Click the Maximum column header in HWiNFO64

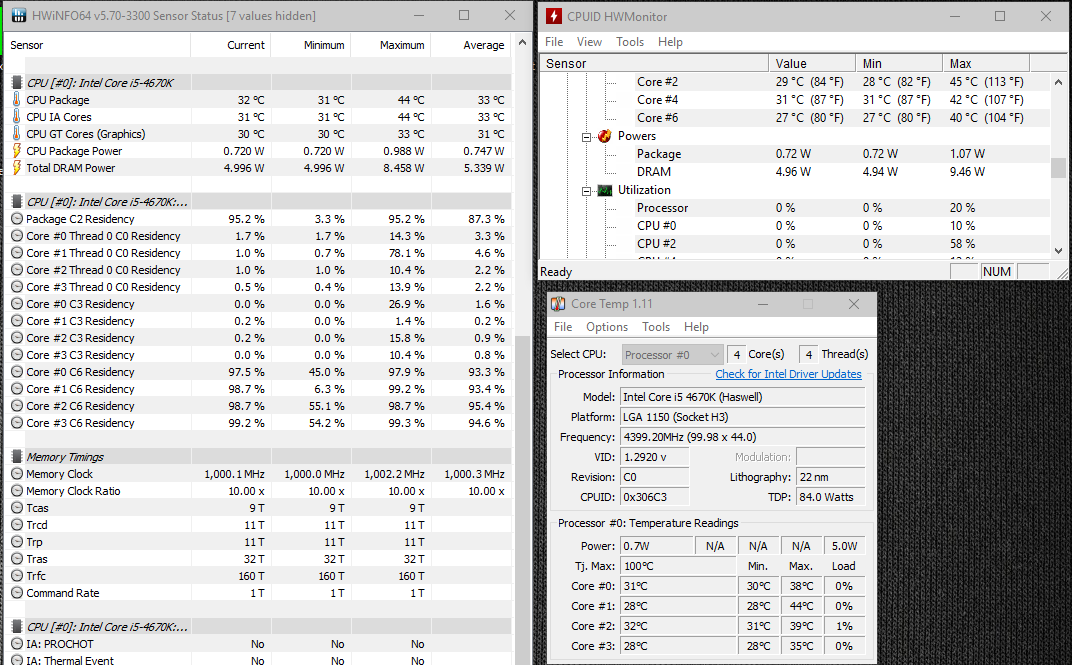point(391,45)
